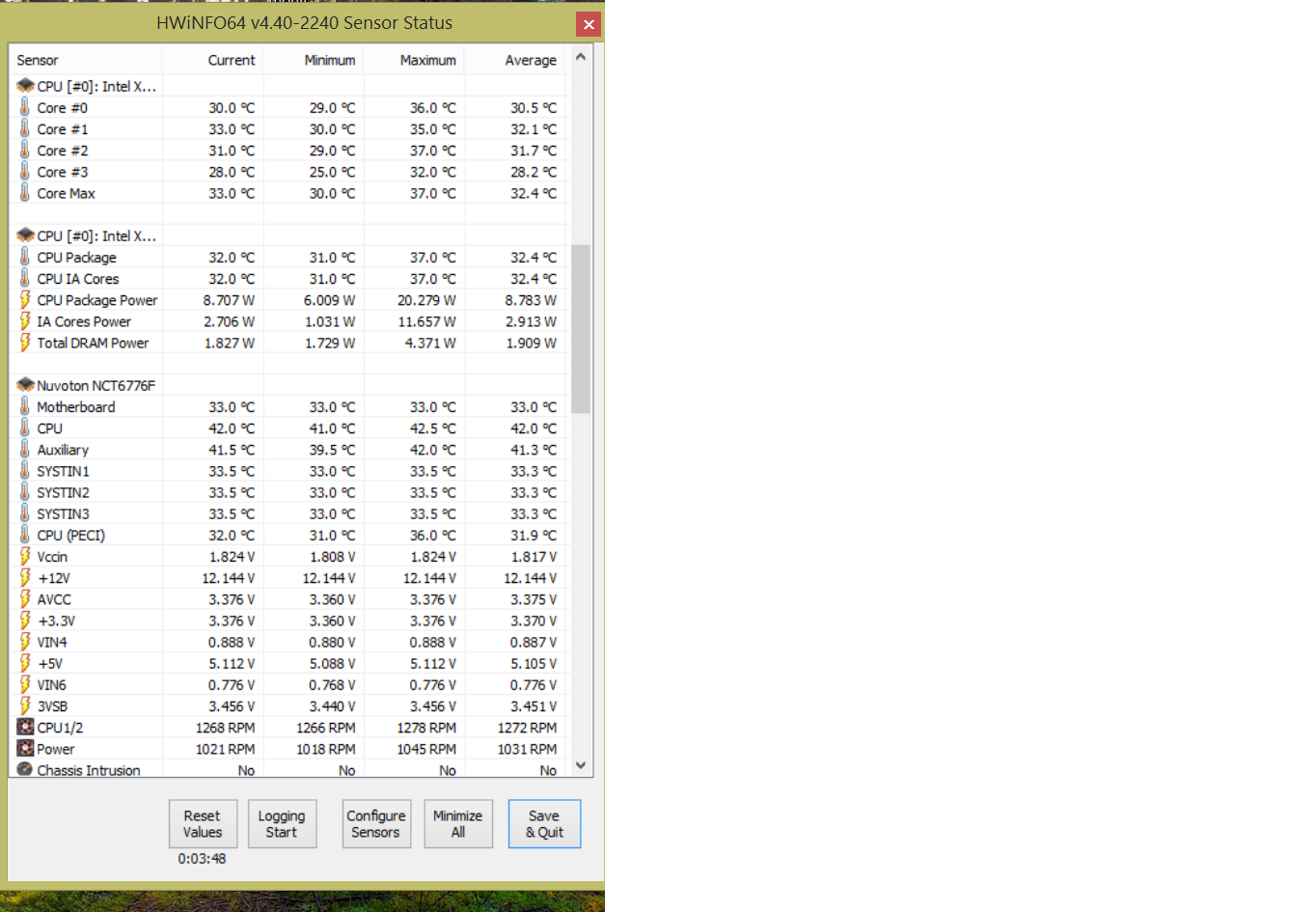Select the VIN4 sensor row
The width and height of the screenshot is (1316, 912).
[289, 642]
